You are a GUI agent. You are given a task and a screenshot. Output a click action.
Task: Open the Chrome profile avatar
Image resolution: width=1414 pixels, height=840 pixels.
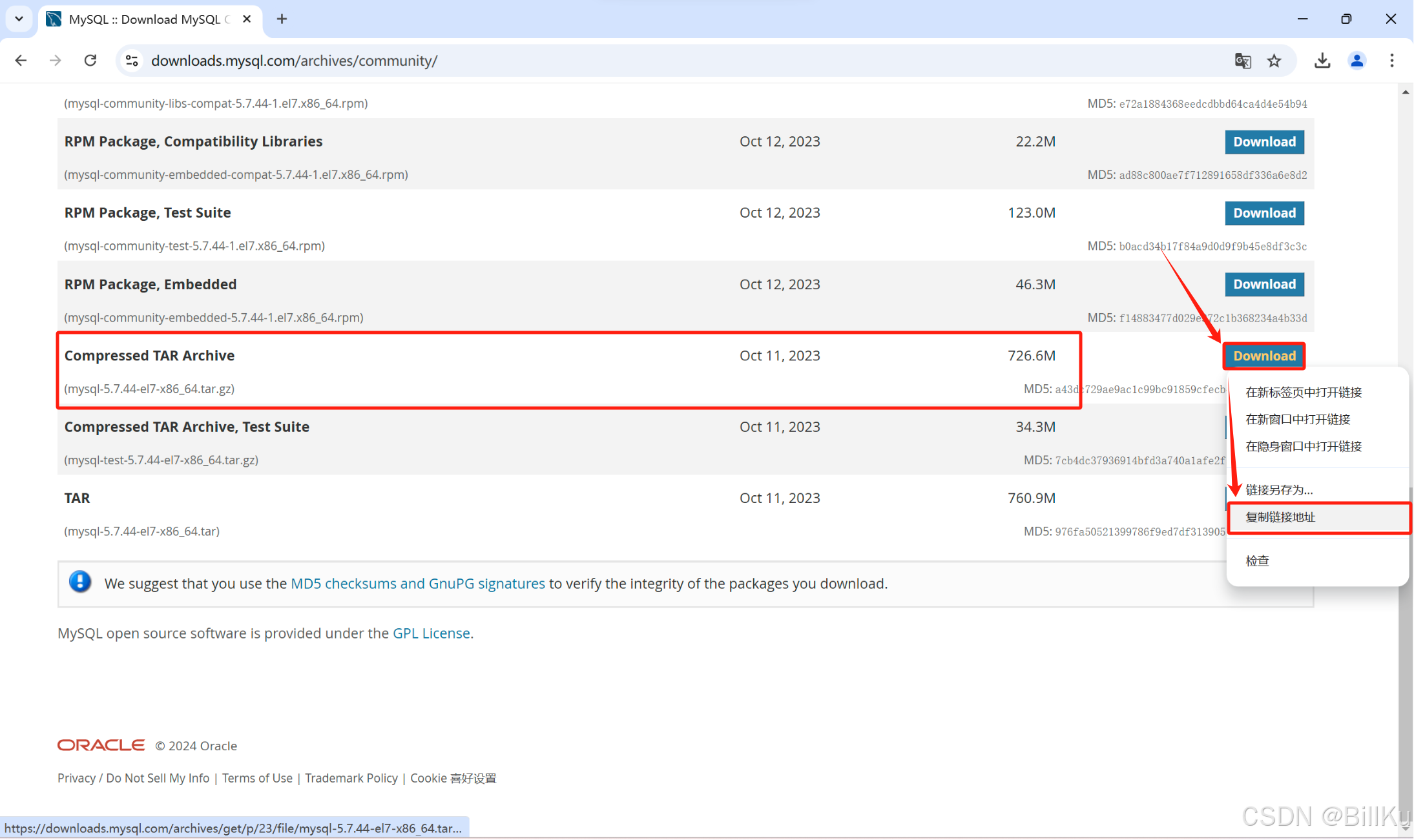point(1357,61)
